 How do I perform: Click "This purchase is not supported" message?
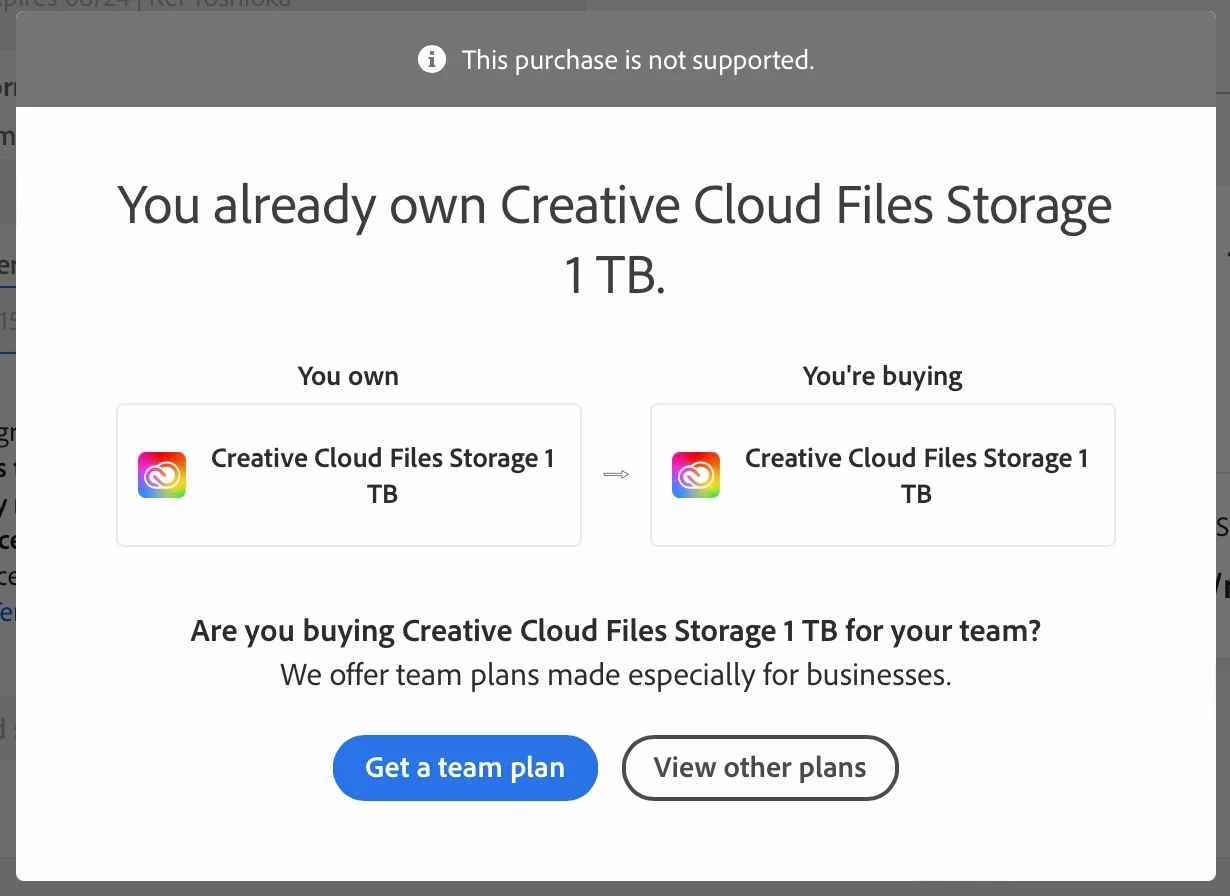[x=638, y=60]
